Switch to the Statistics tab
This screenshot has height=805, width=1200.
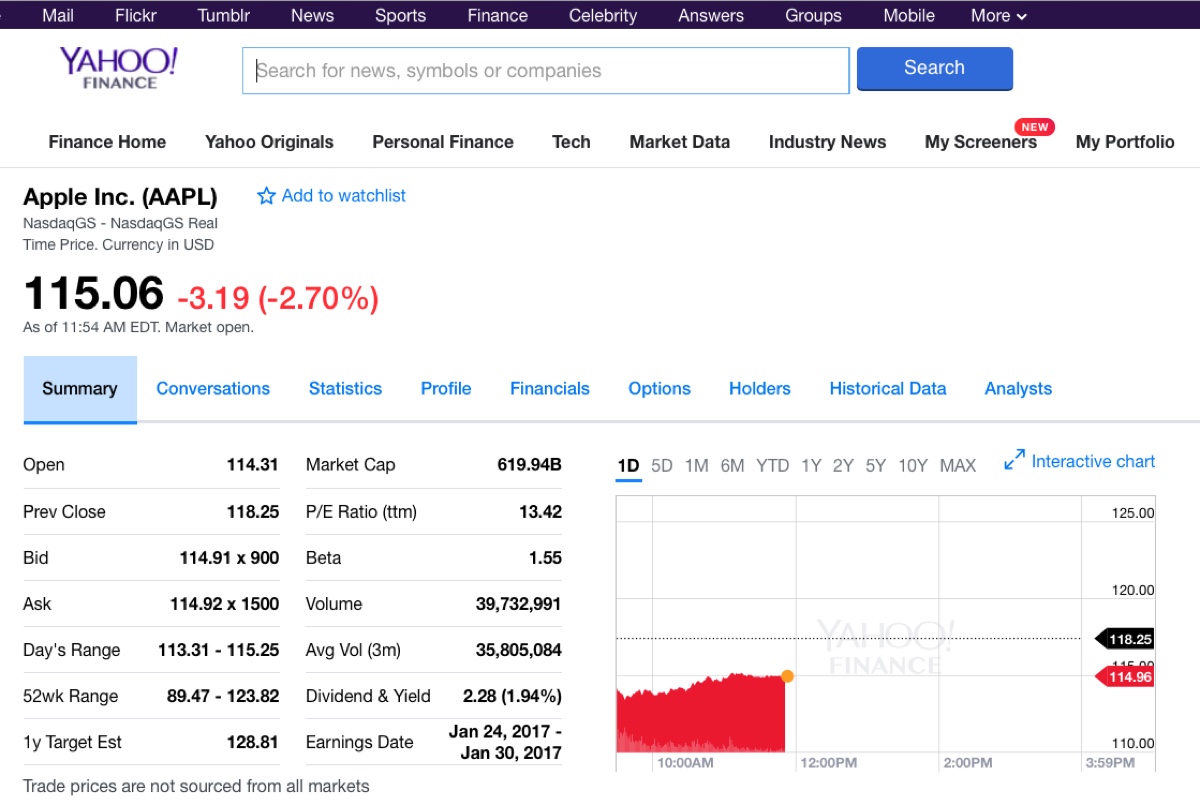pyautogui.click(x=345, y=388)
